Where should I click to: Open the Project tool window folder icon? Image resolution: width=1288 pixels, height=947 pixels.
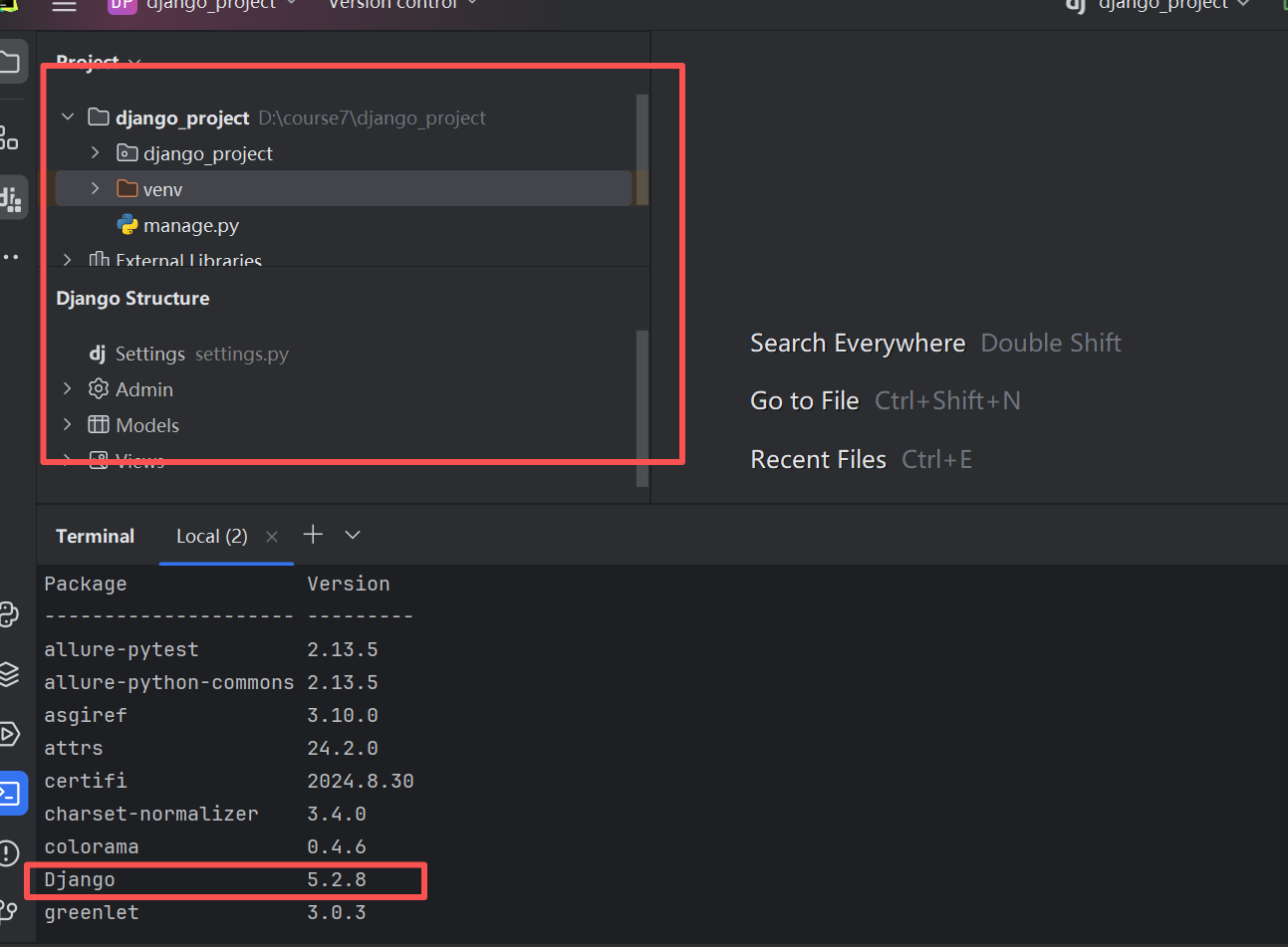click(9, 63)
